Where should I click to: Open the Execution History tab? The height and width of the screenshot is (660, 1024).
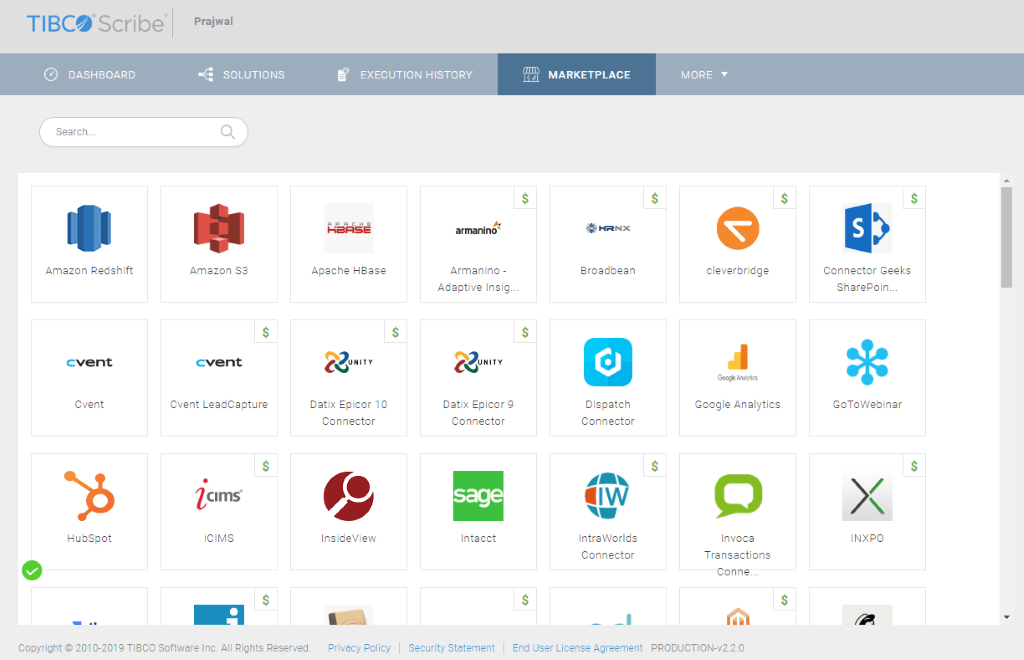pos(405,74)
